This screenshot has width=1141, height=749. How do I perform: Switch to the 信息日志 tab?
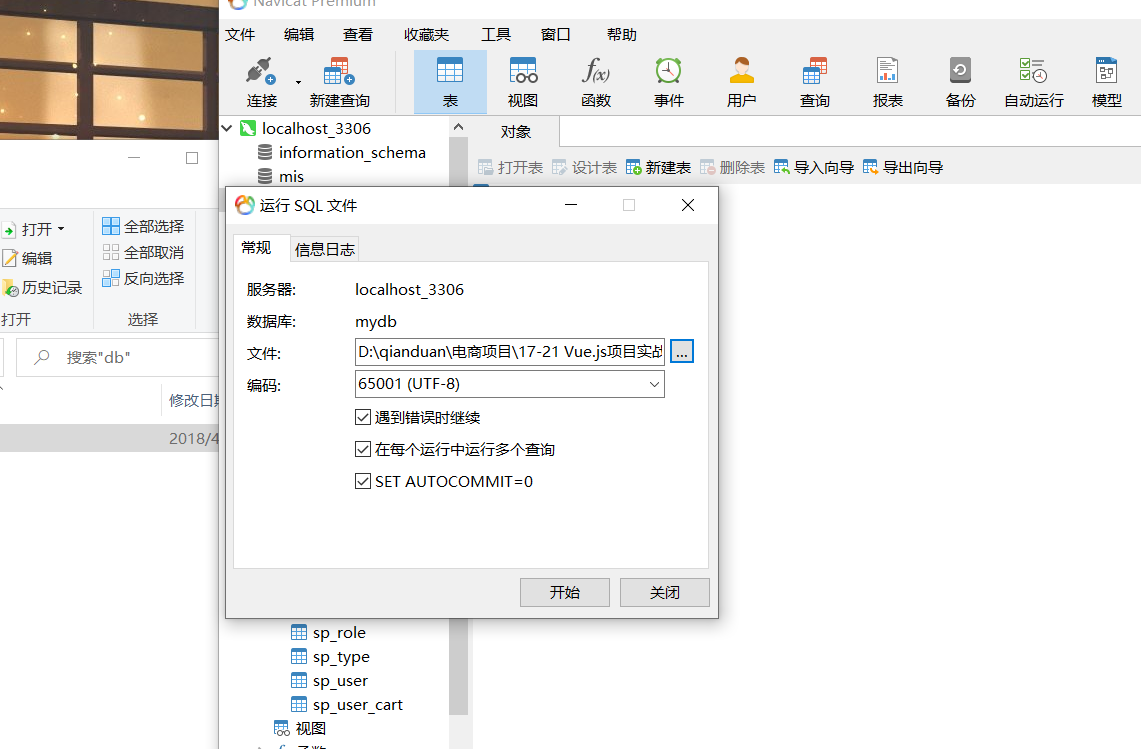(325, 250)
